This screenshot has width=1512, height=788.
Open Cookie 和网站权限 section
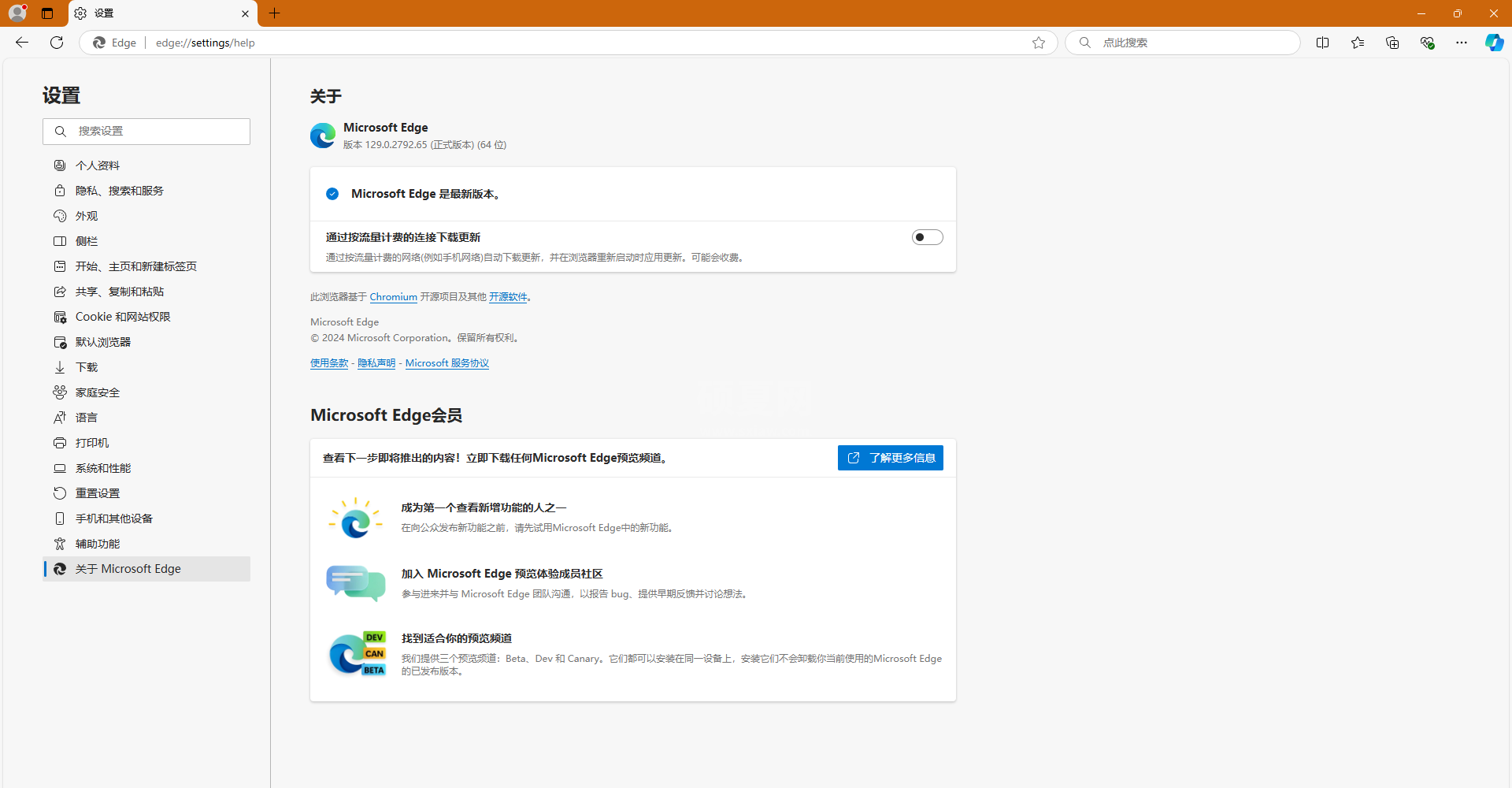pyautogui.click(x=146, y=317)
